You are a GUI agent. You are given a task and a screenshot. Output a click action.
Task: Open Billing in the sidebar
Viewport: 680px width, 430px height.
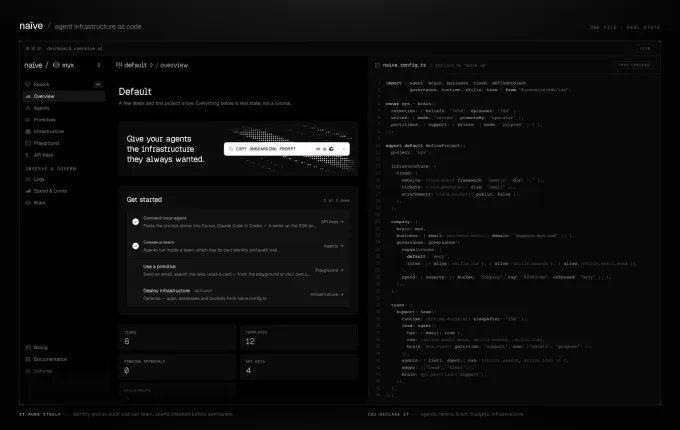tap(64, 347)
